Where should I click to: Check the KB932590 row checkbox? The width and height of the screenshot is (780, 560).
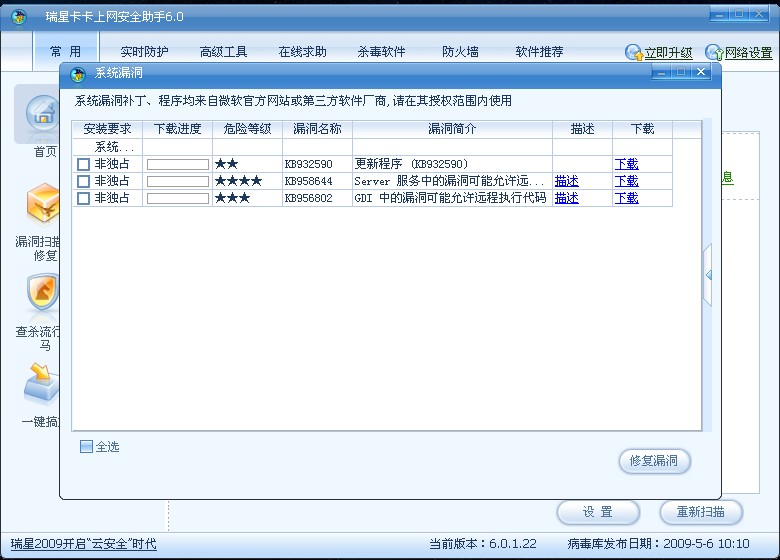click(84, 164)
